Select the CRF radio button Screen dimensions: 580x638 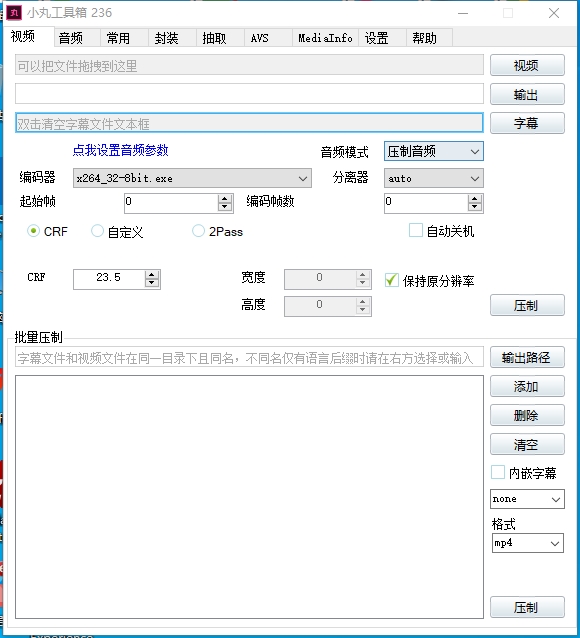coord(33,231)
